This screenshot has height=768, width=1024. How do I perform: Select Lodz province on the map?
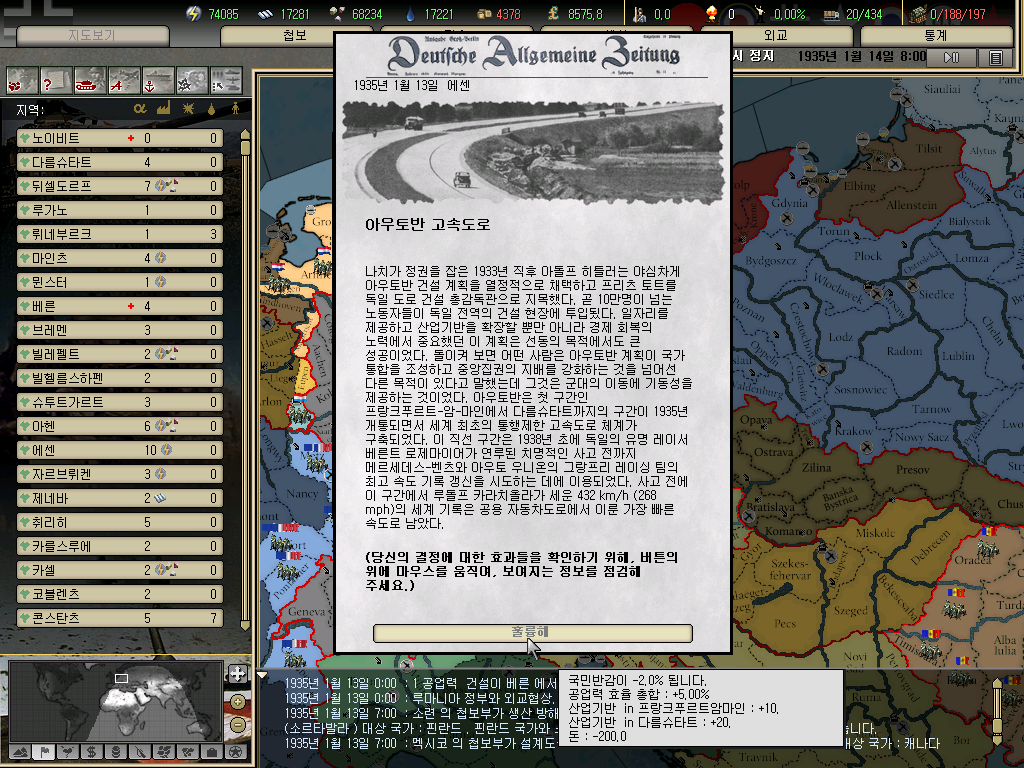coord(840,338)
